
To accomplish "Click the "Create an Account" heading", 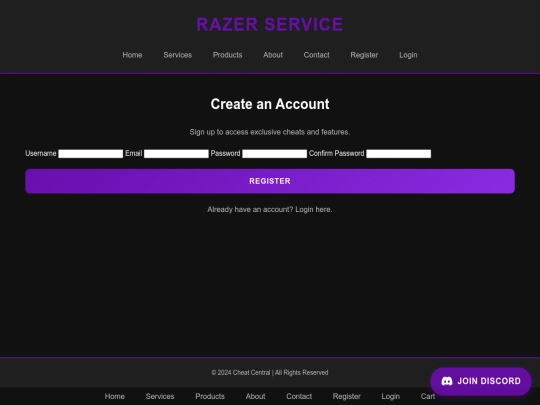I will pyautogui.click(x=270, y=104).
